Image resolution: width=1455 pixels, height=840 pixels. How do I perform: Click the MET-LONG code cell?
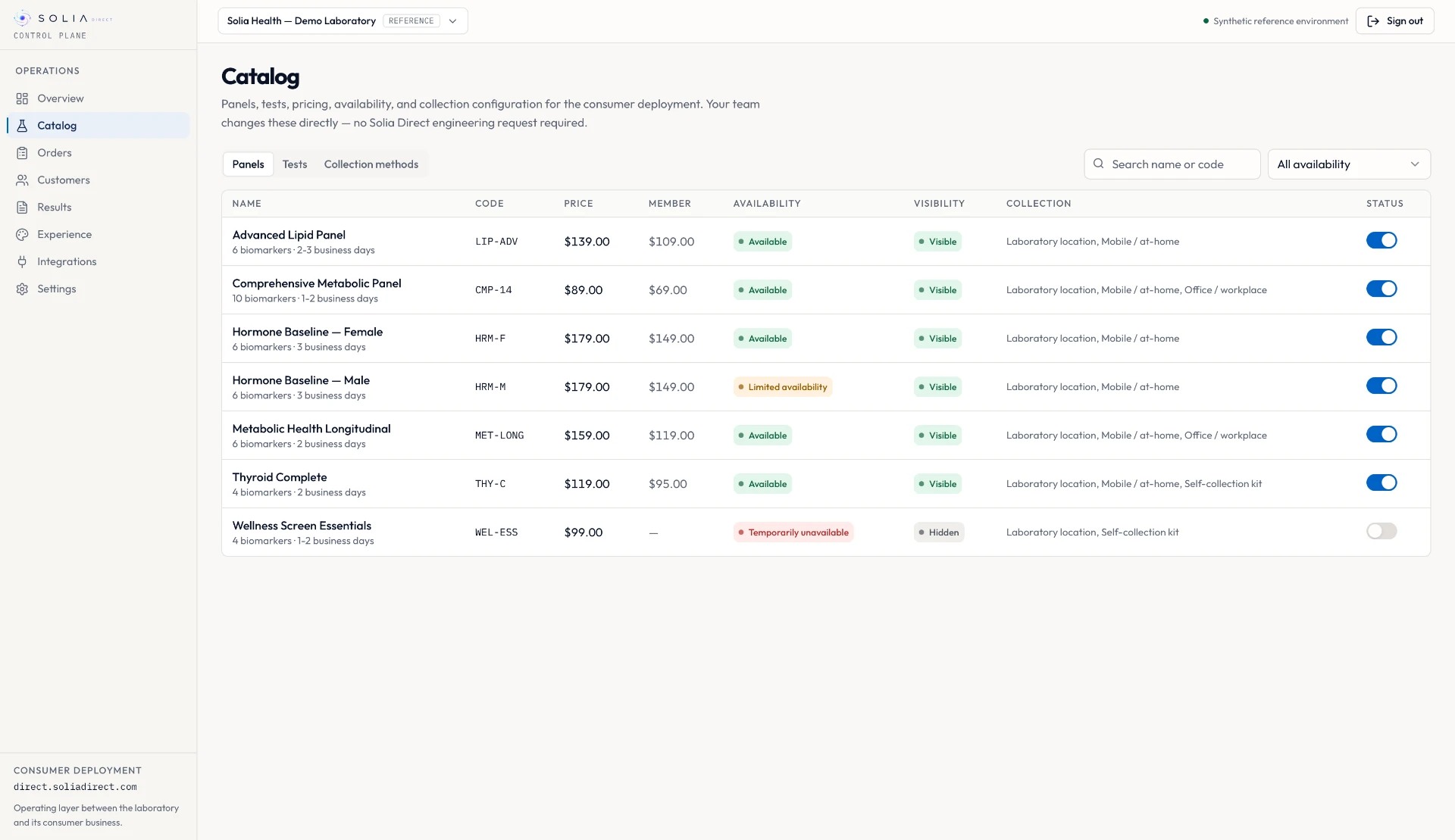point(499,436)
